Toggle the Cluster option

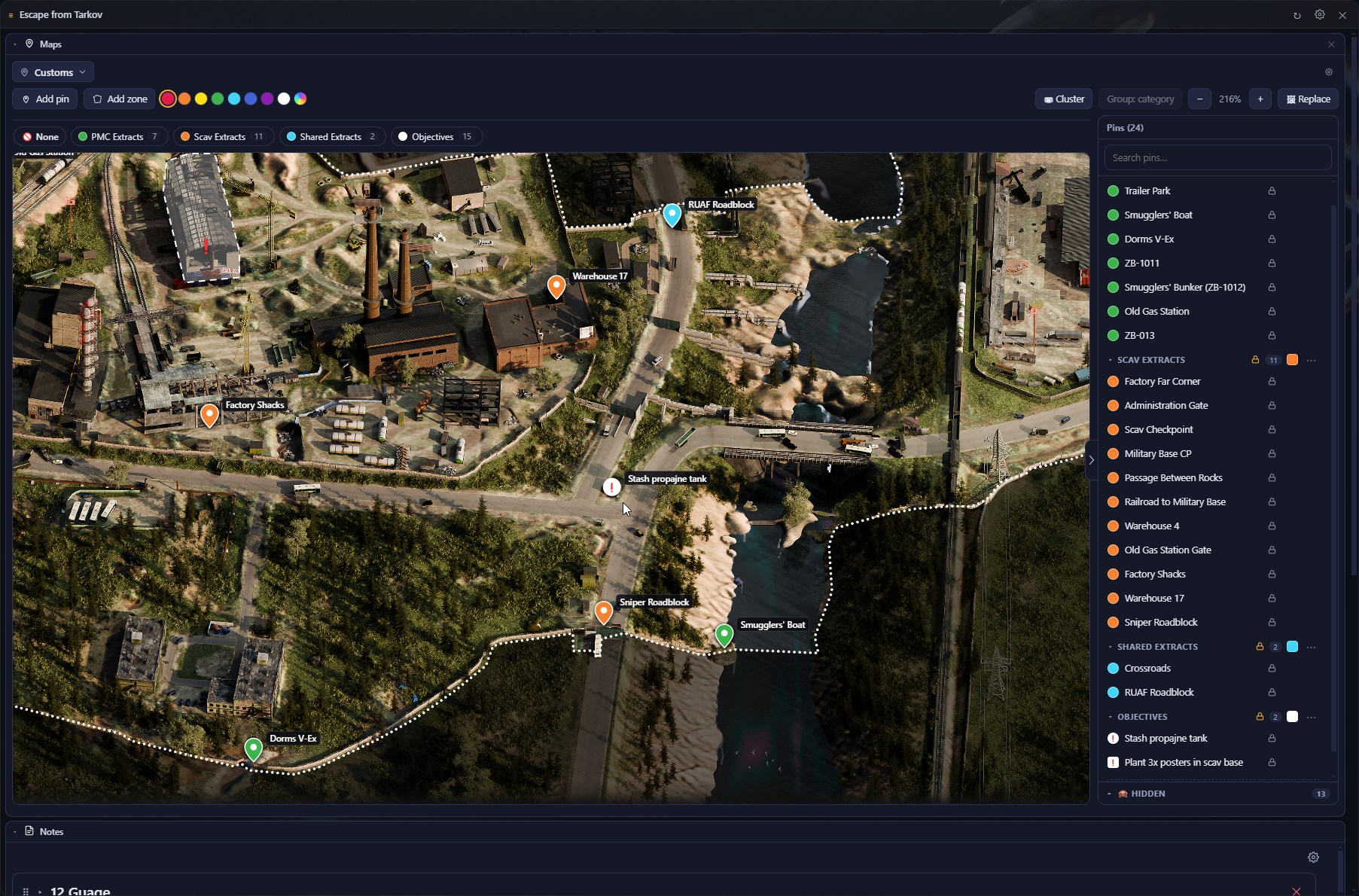click(x=1063, y=99)
